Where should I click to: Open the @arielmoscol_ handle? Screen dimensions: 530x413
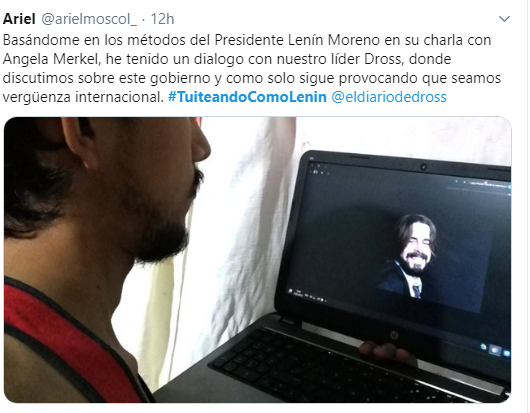pyautogui.click(x=89, y=19)
